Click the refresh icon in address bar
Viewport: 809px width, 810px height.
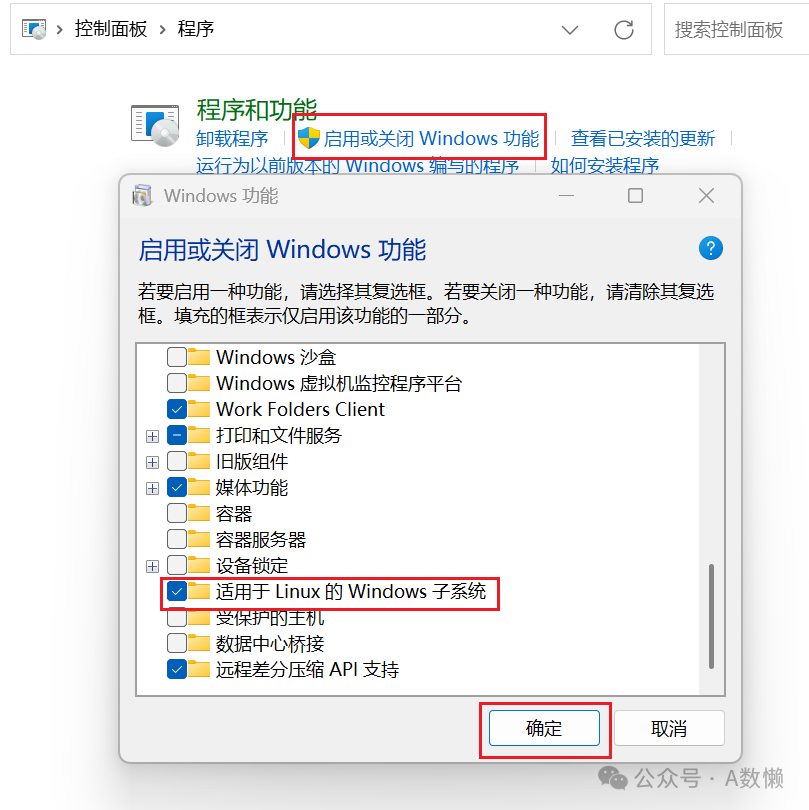(624, 30)
